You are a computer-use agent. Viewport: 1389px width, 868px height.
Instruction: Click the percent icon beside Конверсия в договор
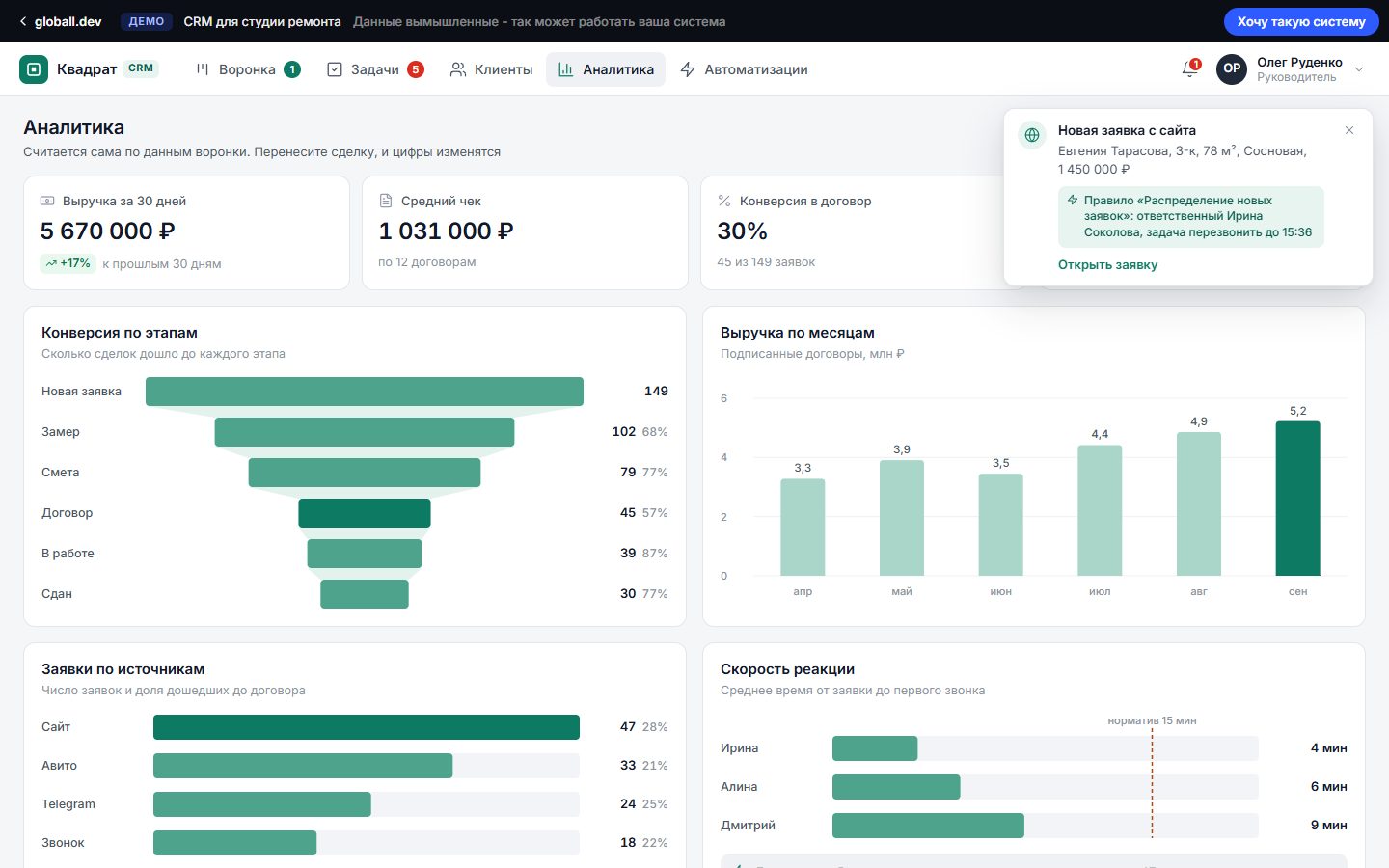(x=724, y=201)
